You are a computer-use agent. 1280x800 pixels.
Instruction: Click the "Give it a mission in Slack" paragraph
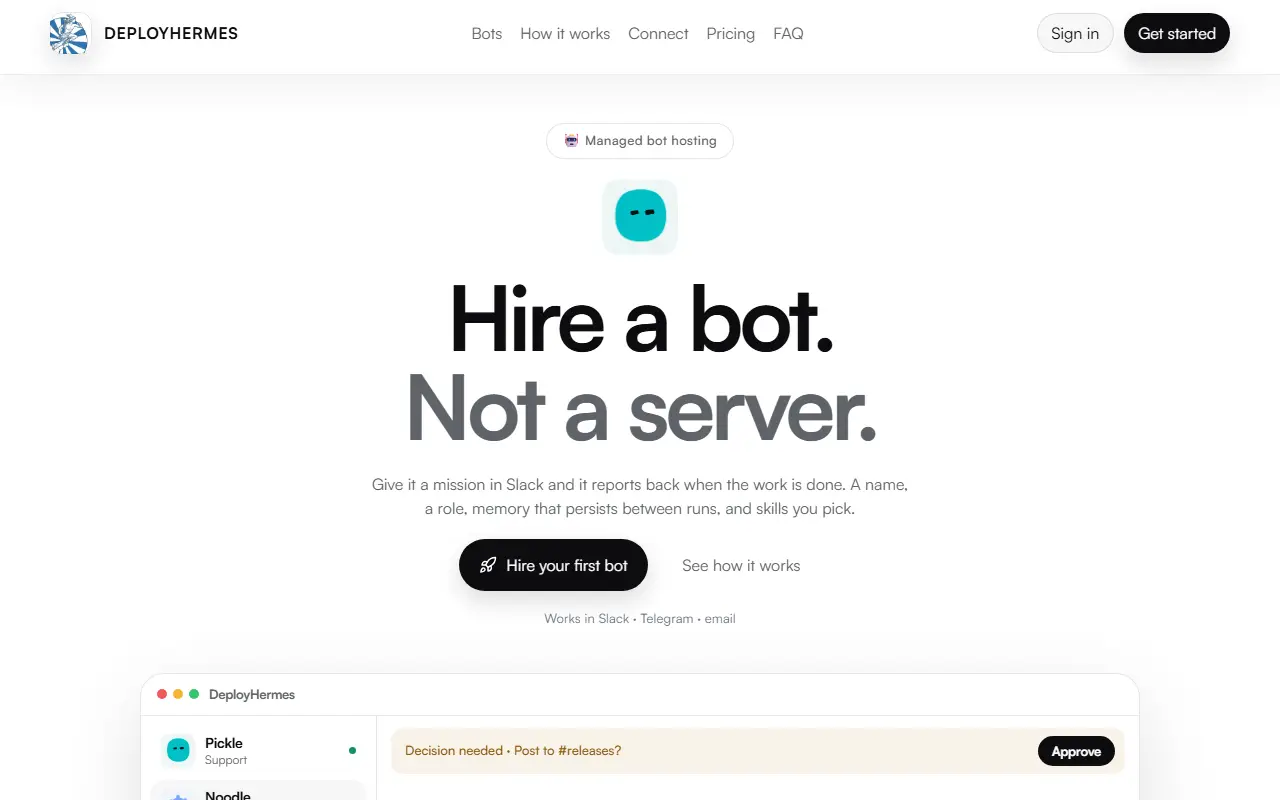(640, 497)
